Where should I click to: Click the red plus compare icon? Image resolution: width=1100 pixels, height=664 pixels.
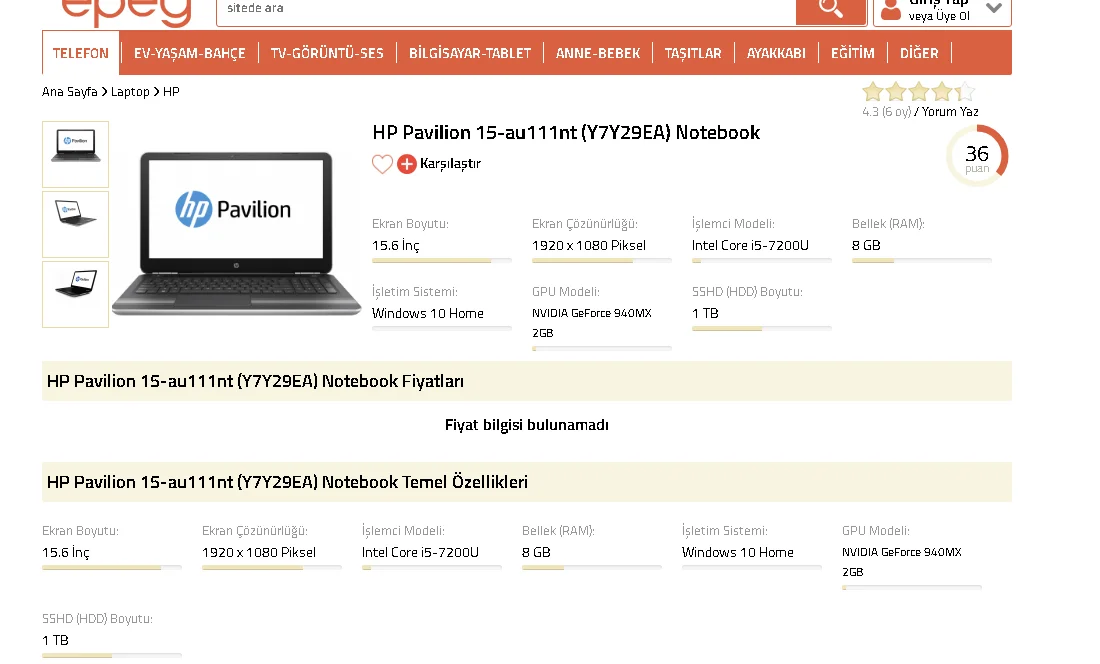[x=407, y=164]
